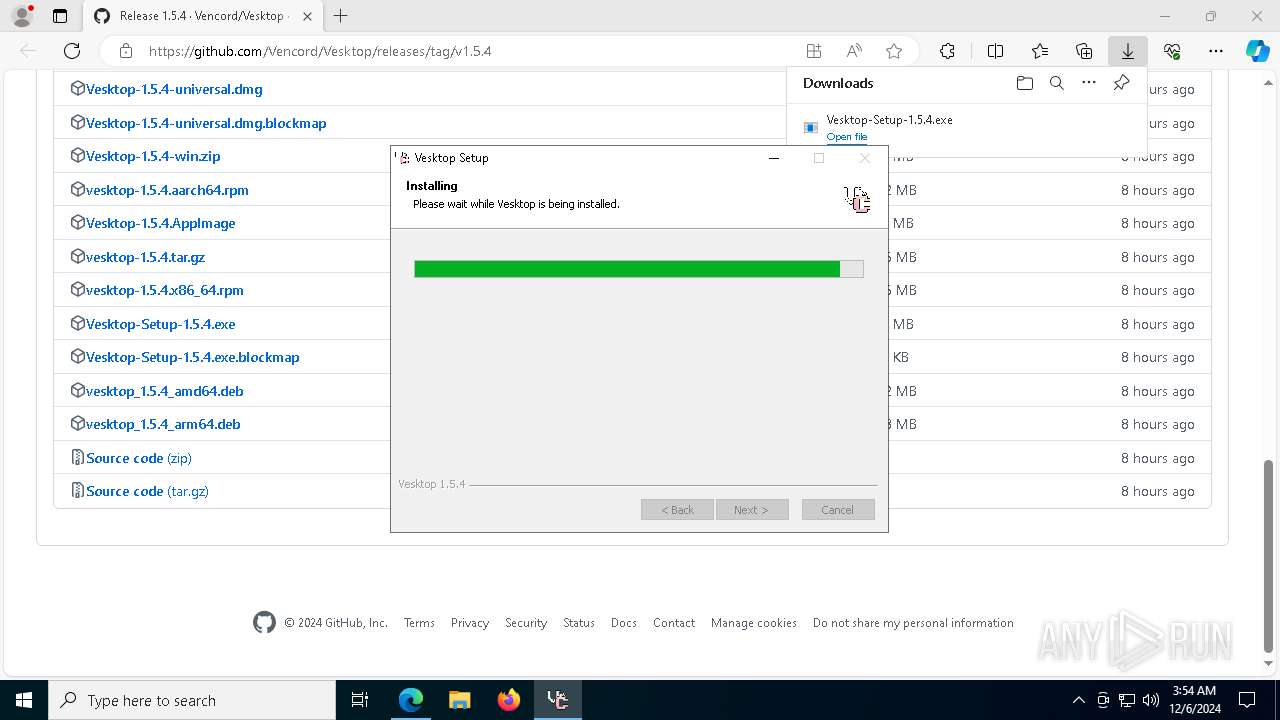Viewport: 1280px width, 720px height.
Task: Download vesktop-1.5.4.aarch64.rpm
Action: coord(167,190)
